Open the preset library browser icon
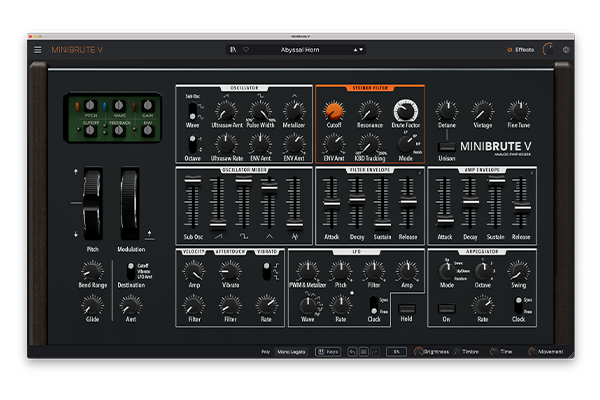 click(x=233, y=49)
